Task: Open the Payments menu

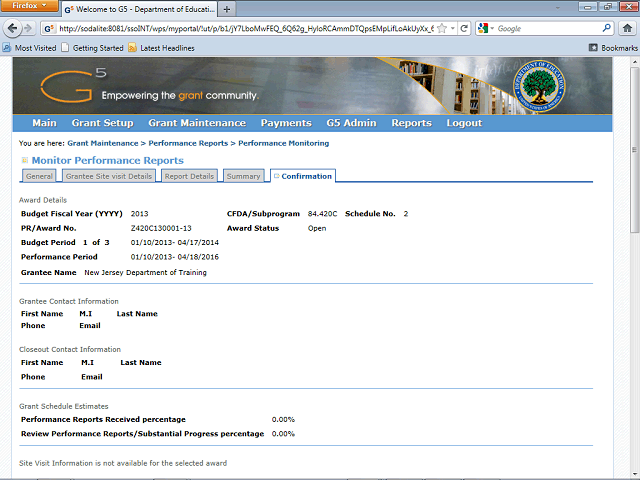Action: pyautogui.click(x=286, y=123)
